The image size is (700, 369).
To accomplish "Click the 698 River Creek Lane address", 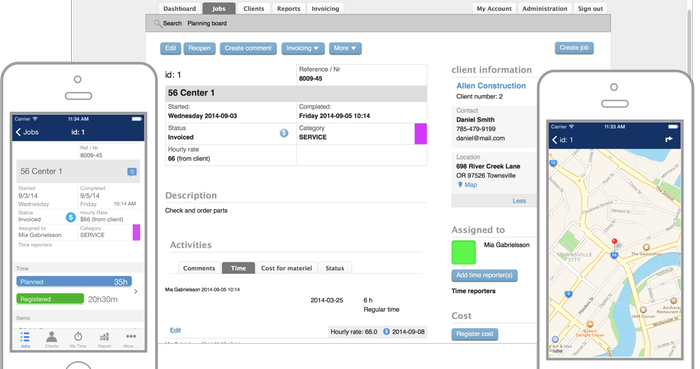I will click(488, 166).
